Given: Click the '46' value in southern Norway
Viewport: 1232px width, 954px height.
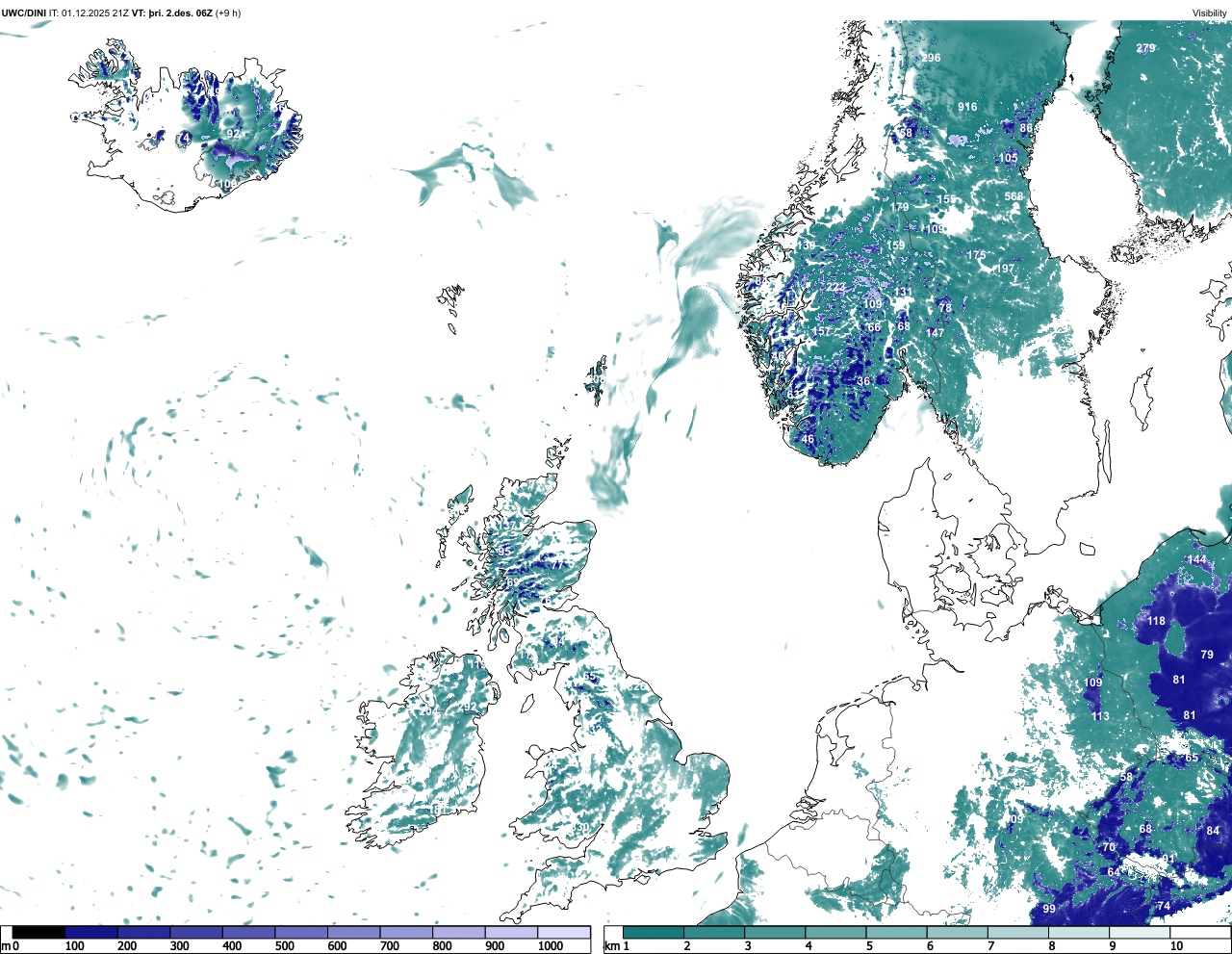Looking at the screenshot, I should [808, 439].
